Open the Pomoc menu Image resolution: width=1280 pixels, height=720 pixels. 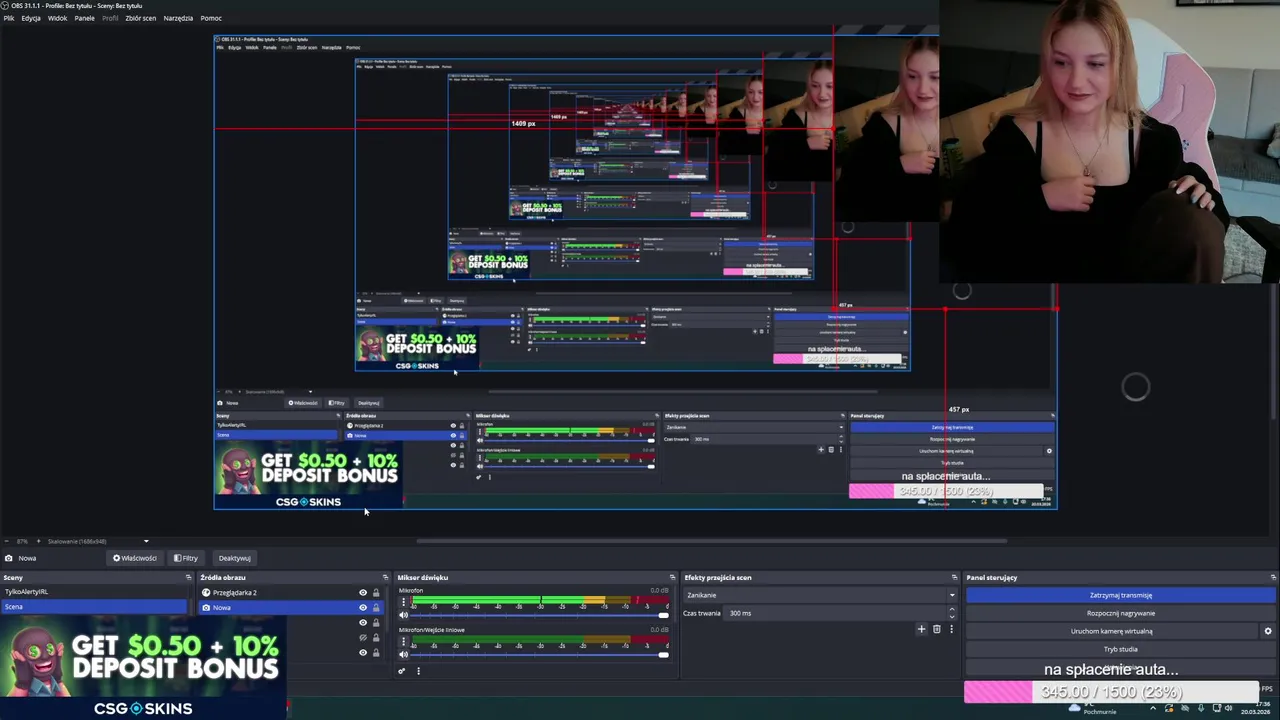(211, 18)
